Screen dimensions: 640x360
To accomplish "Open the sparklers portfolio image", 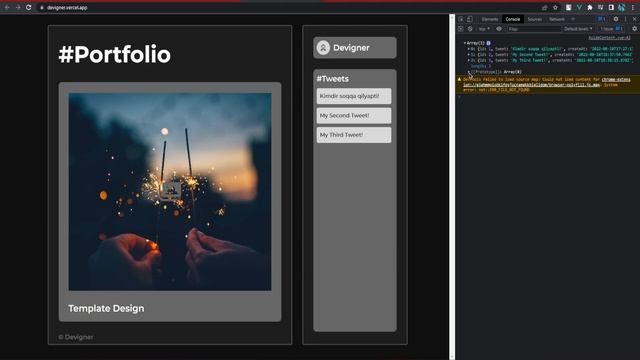I will click(170, 192).
